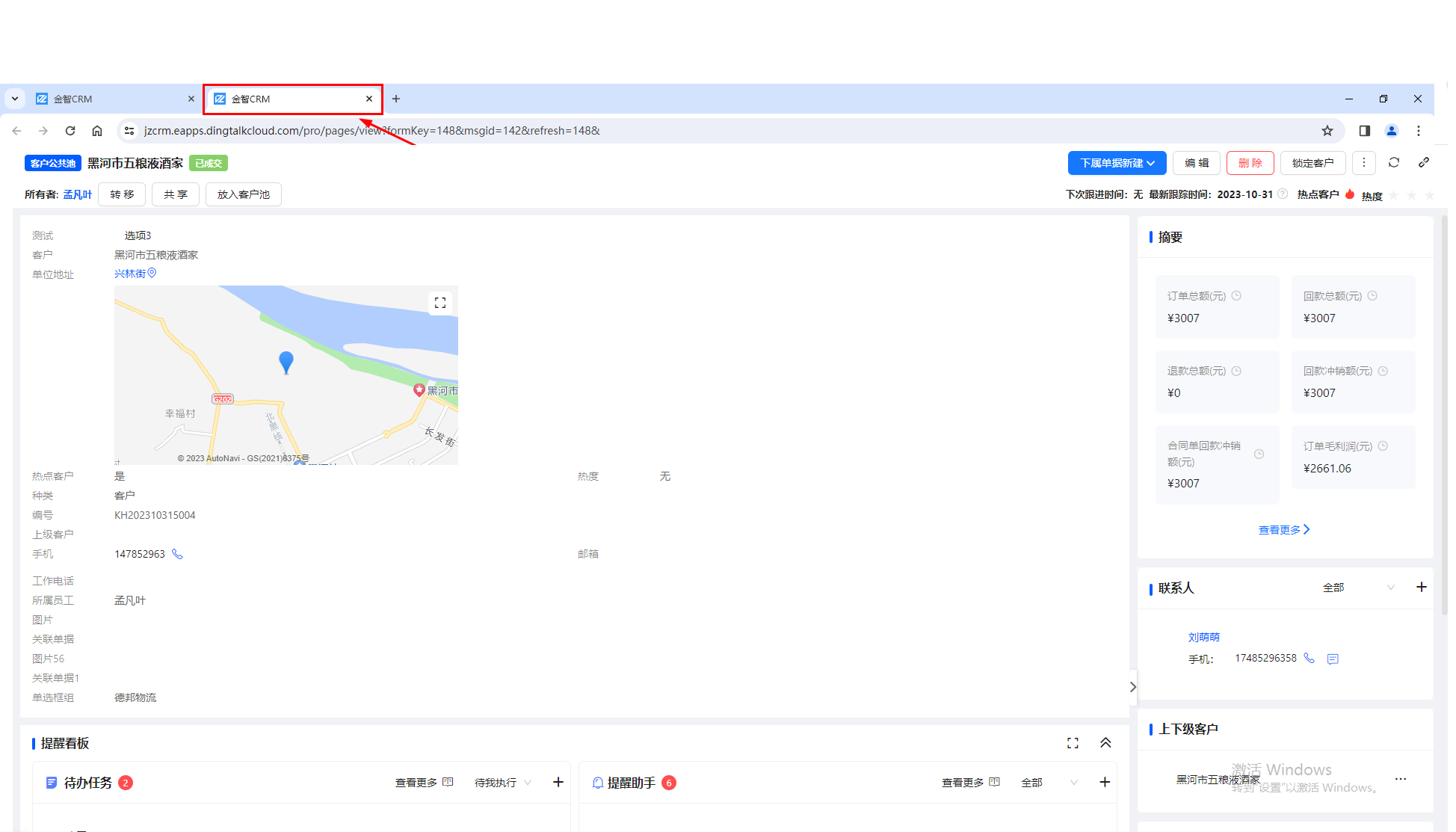
Task: Set 热度 rating to second star
Action: 1412,195
